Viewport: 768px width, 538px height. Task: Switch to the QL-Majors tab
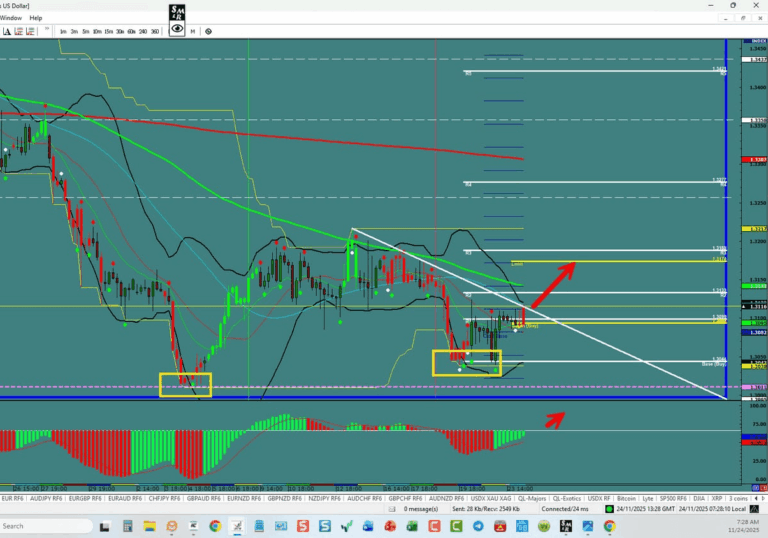532,498
